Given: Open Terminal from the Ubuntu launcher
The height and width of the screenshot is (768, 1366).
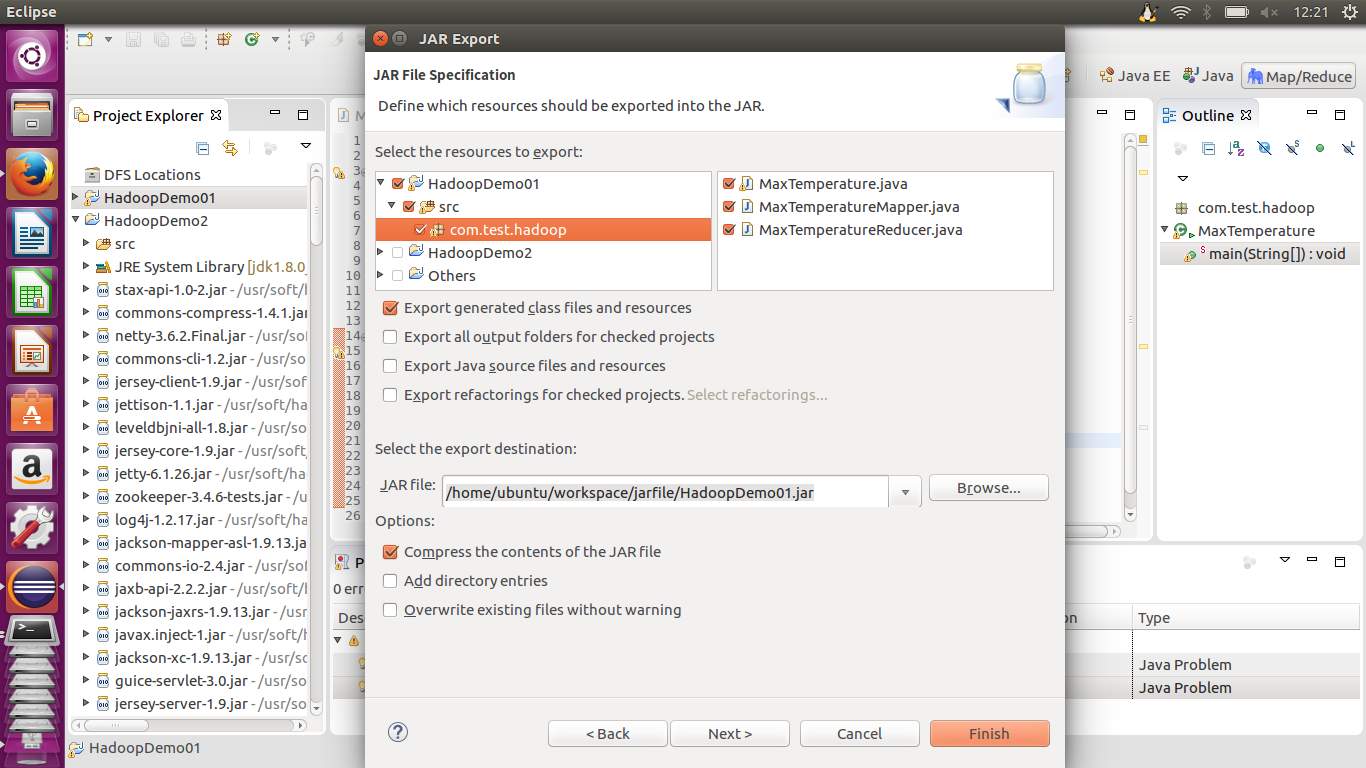Looking at the screenshot, I should (x=32, y=632).
